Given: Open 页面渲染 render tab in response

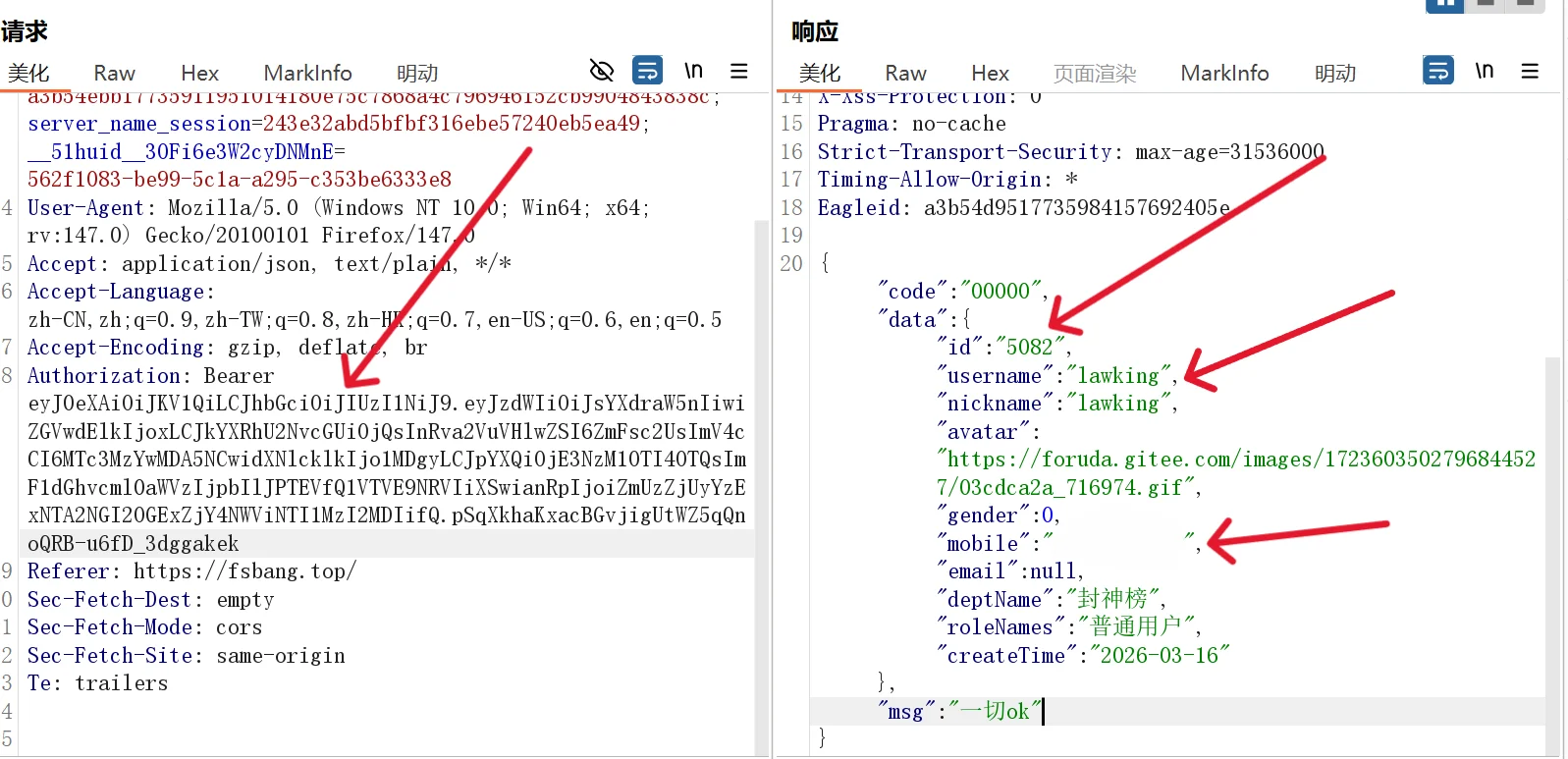Looking at the screenshot, I should (1094, 74).
